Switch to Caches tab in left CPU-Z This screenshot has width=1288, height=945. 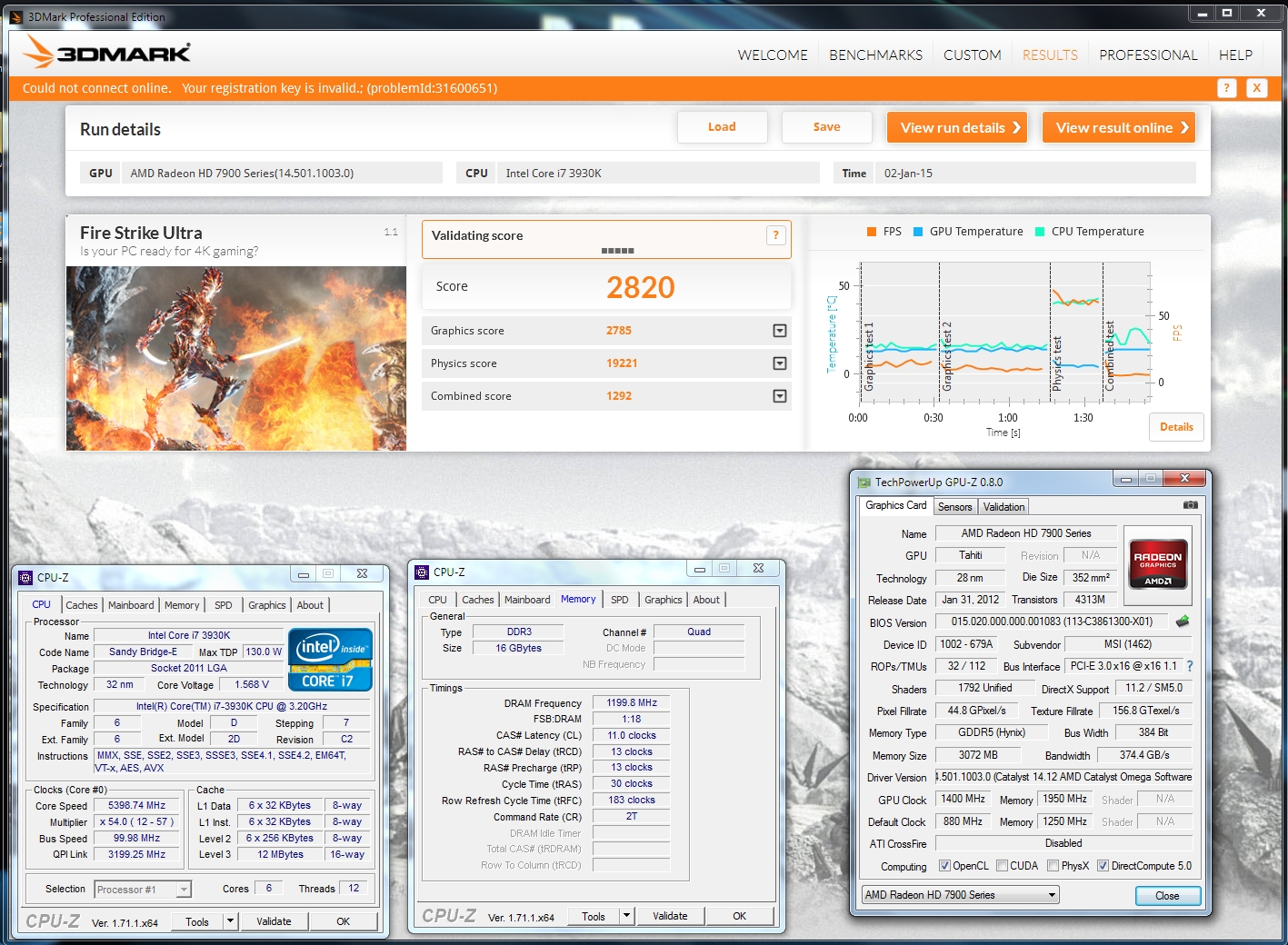point(81,605)
